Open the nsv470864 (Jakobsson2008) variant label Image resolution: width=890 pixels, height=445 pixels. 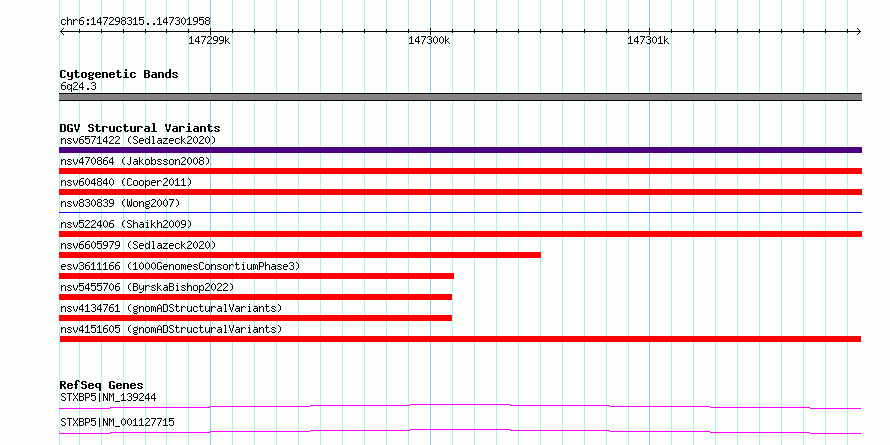coord(135,161)
